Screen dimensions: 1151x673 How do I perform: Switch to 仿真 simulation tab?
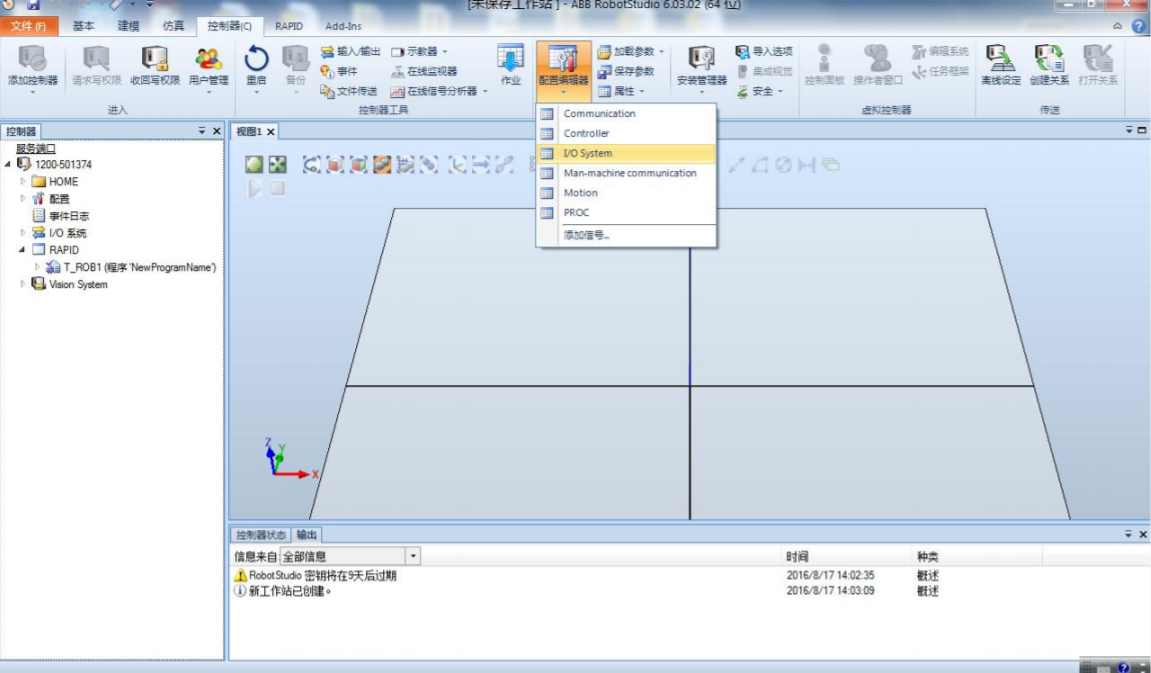(x=173, y=26)
